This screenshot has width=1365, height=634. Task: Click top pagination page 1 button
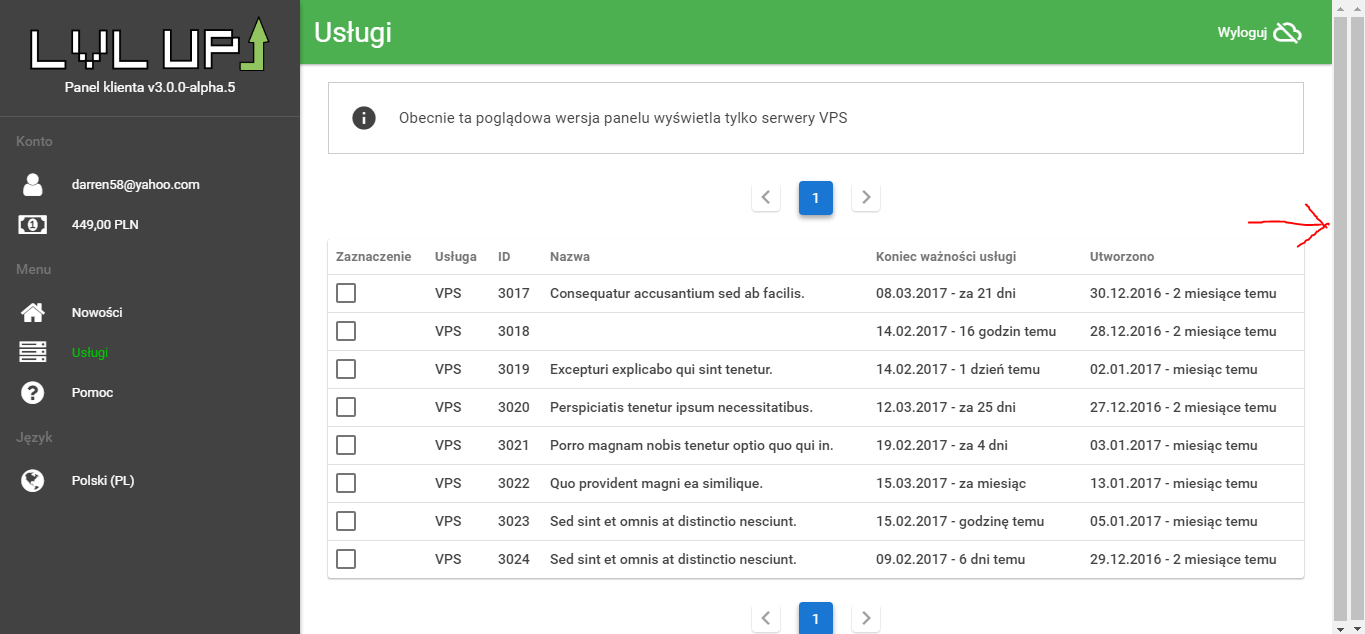click(816, 198)
